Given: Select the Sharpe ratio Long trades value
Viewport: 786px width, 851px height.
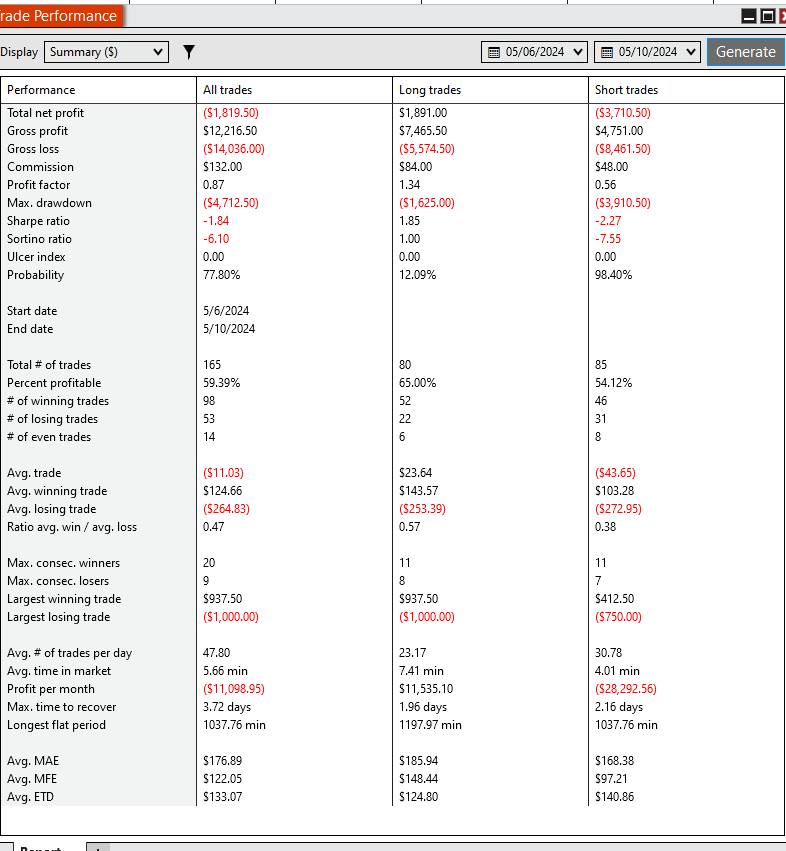Looking at the screenshot, I should click(409, 221).
